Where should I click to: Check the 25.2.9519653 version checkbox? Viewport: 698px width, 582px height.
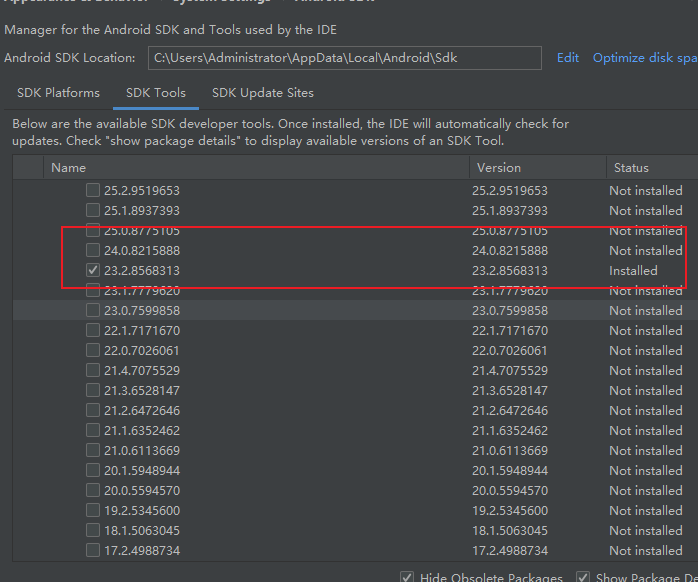coord(93,190)
